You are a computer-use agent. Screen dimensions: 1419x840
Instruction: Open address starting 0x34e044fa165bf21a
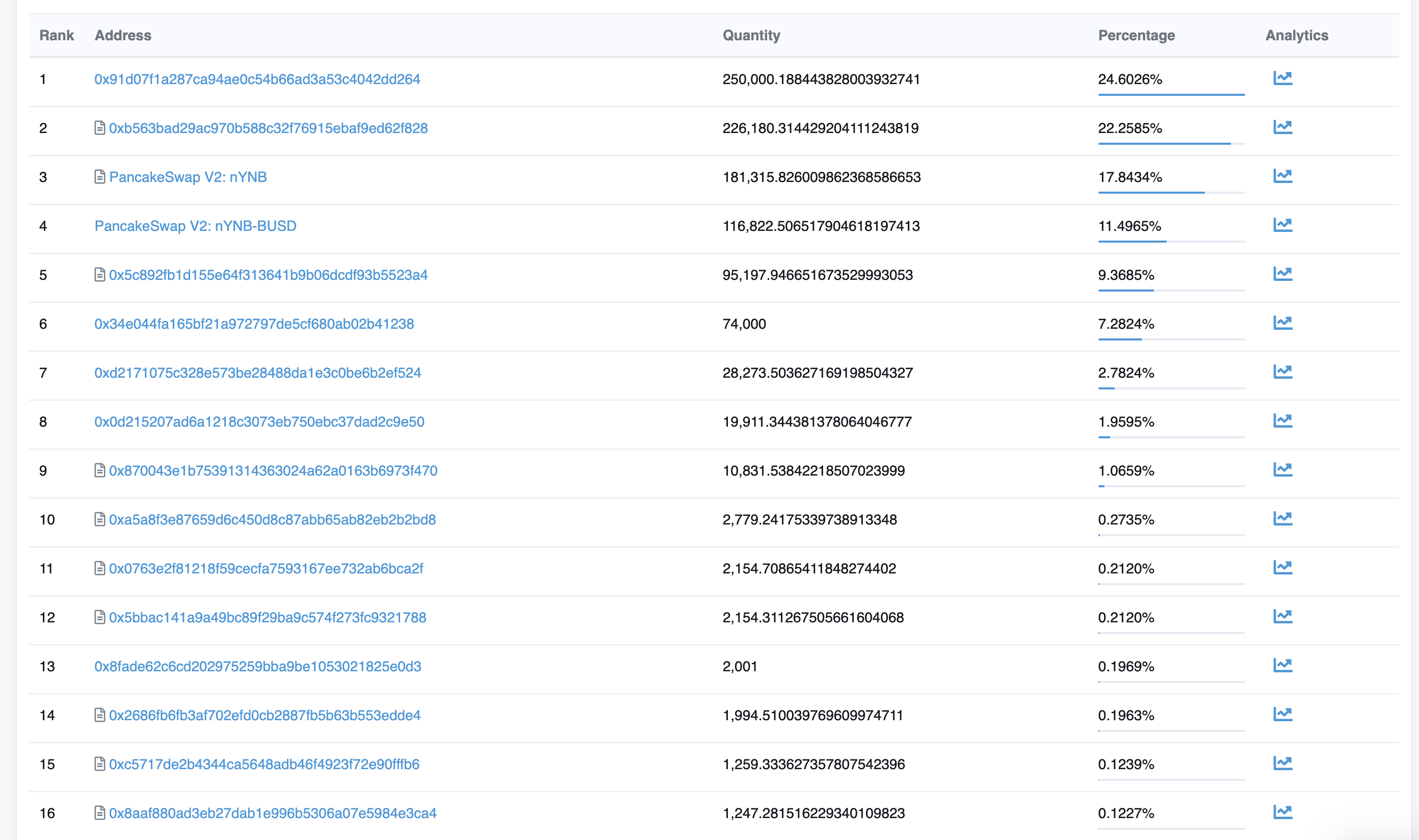point(254,324)
